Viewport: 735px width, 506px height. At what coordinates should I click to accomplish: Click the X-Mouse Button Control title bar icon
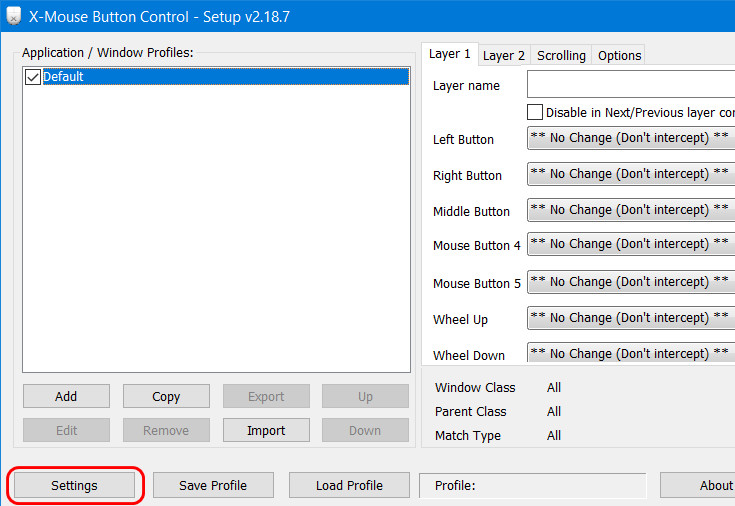point(14,16)
